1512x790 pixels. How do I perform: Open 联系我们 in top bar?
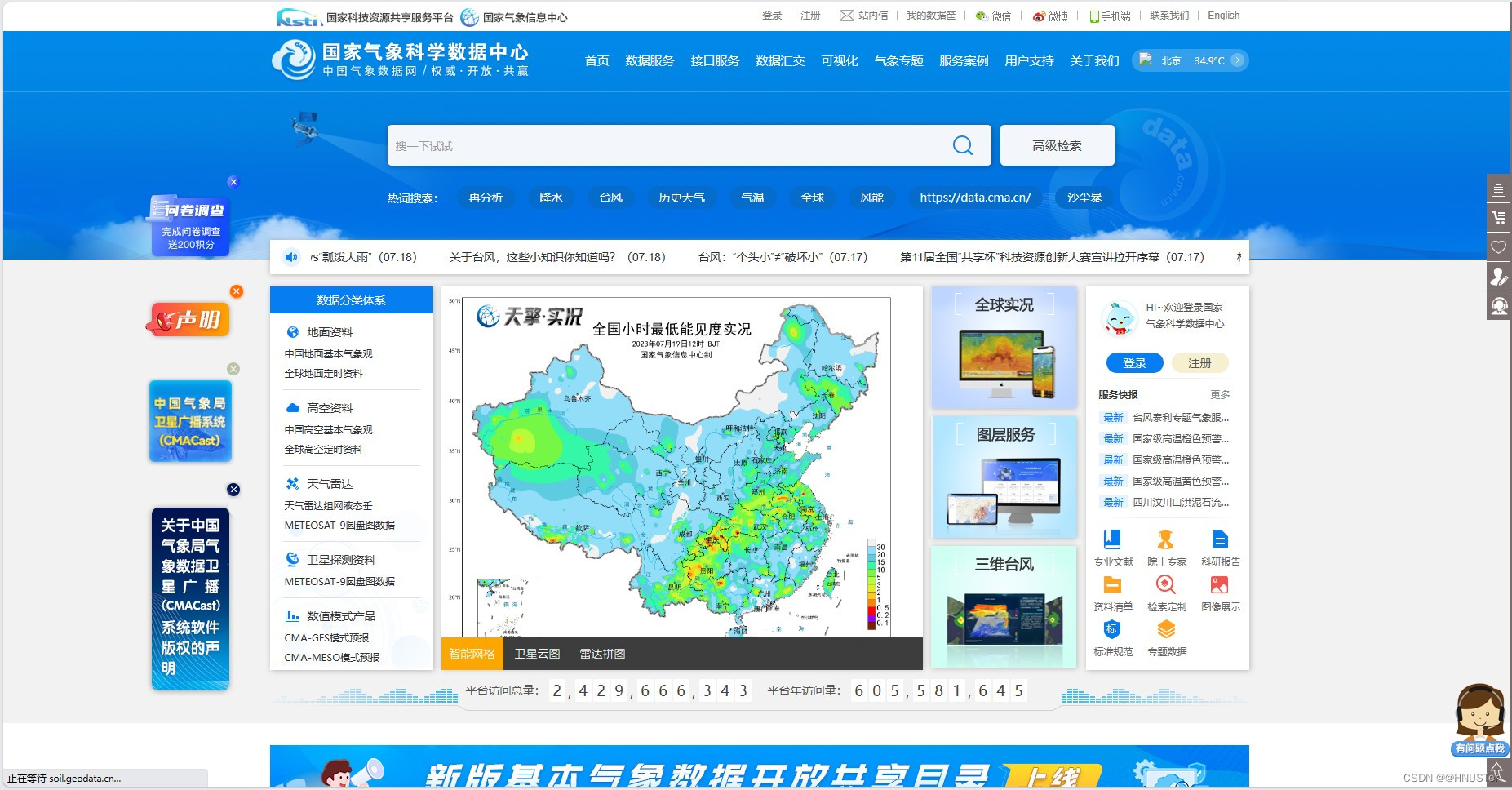click(x=1169, y=16)
